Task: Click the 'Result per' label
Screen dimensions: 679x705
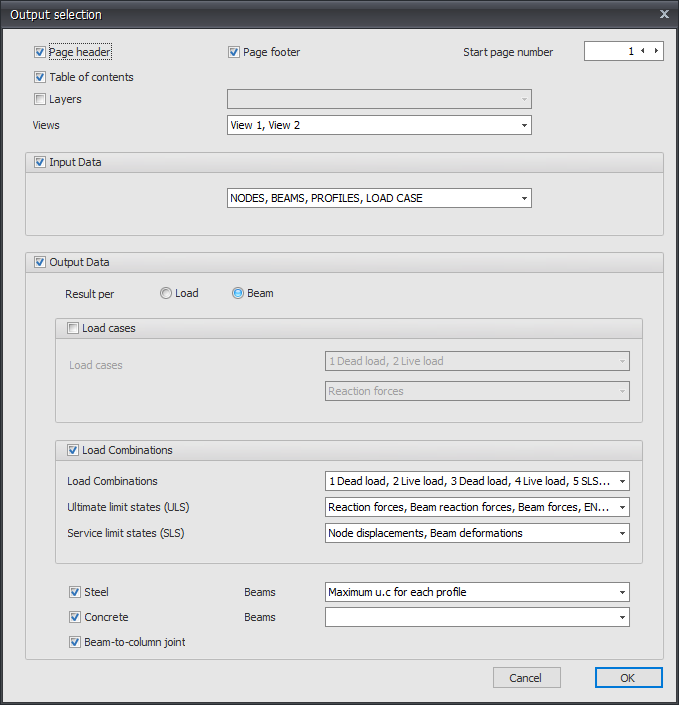Action: tap(89, 294)
